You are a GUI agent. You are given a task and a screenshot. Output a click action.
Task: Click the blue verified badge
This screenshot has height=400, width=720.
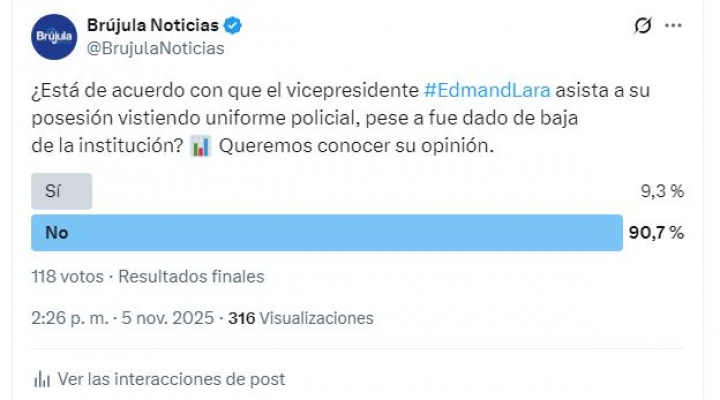click(x=232, y=25)
